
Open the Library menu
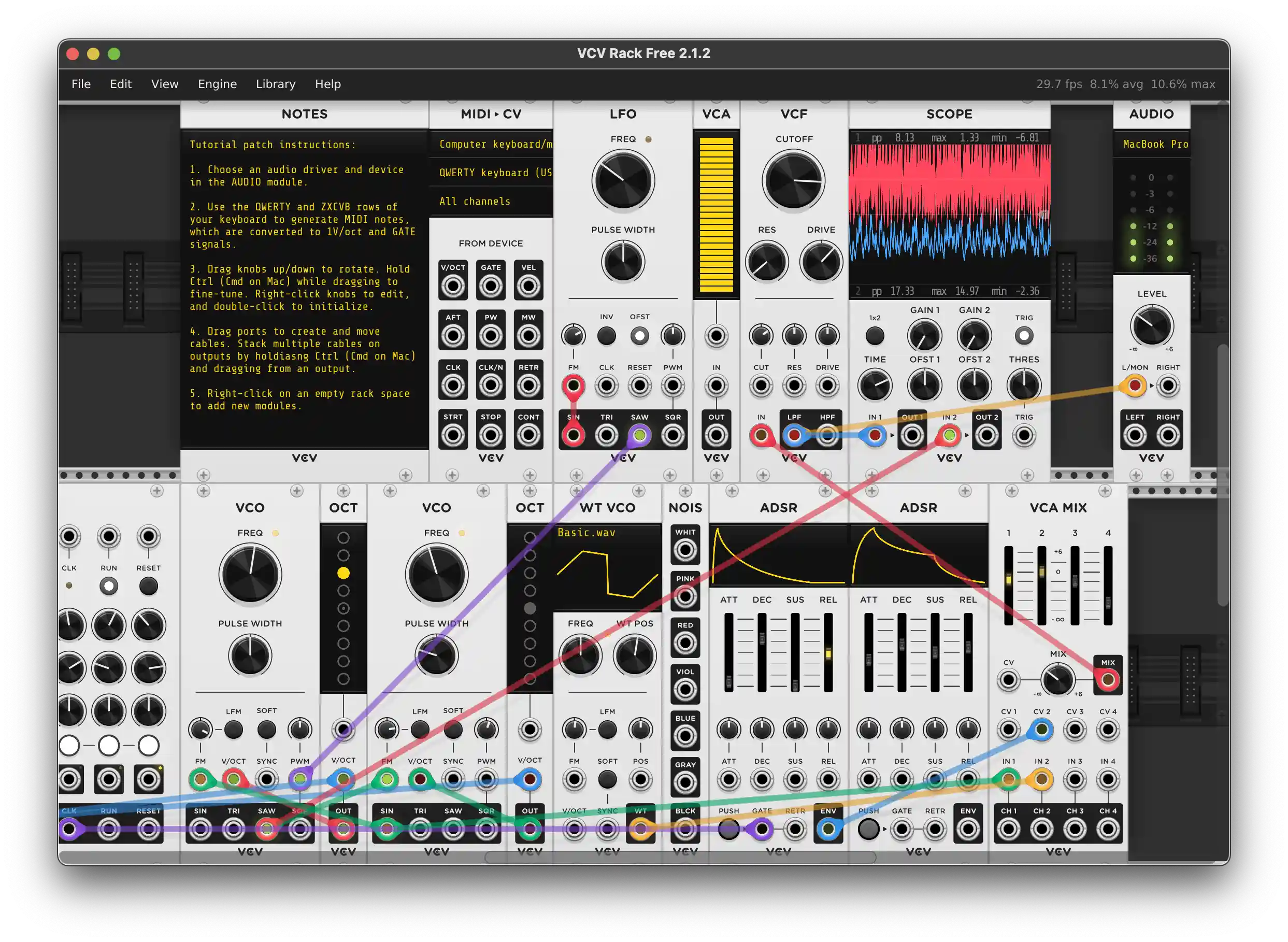pyautogui.click(x=276, y=84)
